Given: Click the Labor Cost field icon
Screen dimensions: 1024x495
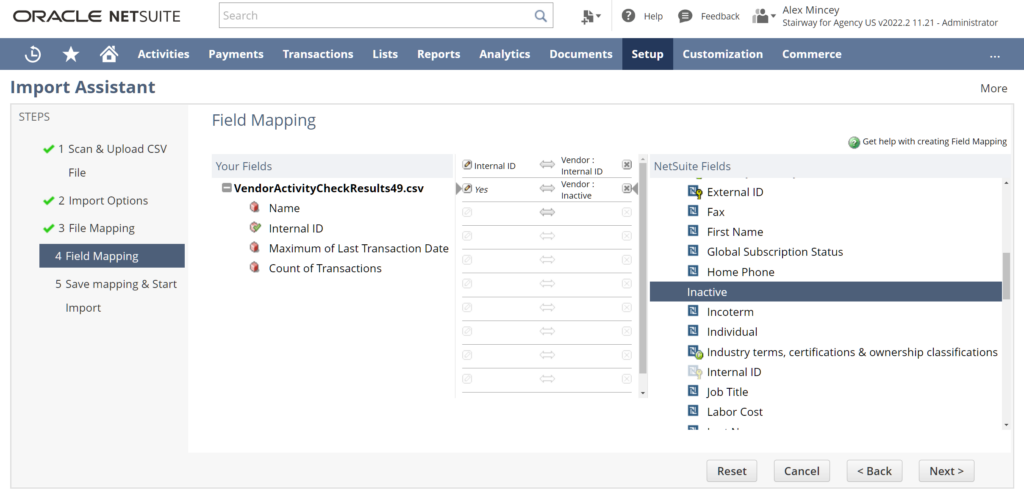Looking at the screenshot, I should [x=694, y=412].
